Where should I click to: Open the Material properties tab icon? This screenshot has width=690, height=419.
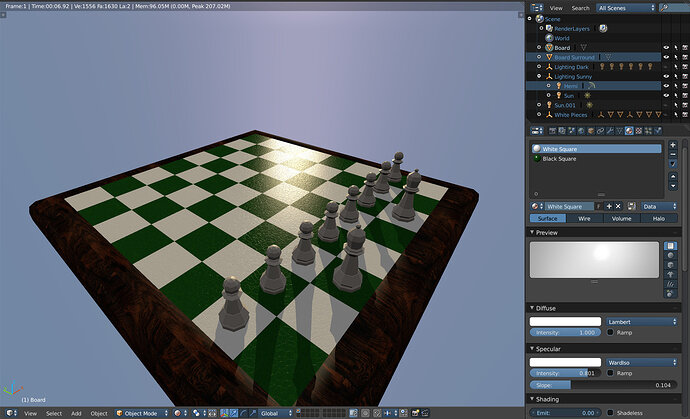629,131
